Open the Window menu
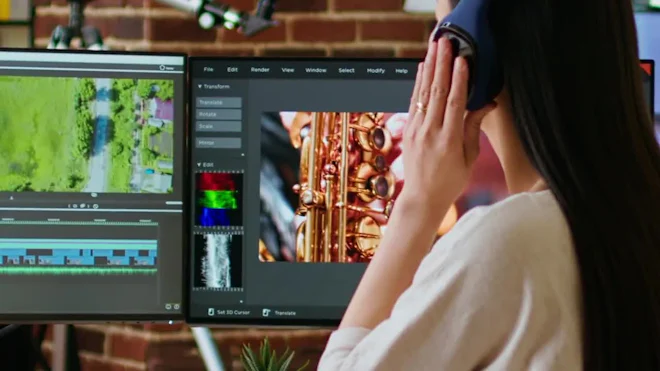 point(316,70)
